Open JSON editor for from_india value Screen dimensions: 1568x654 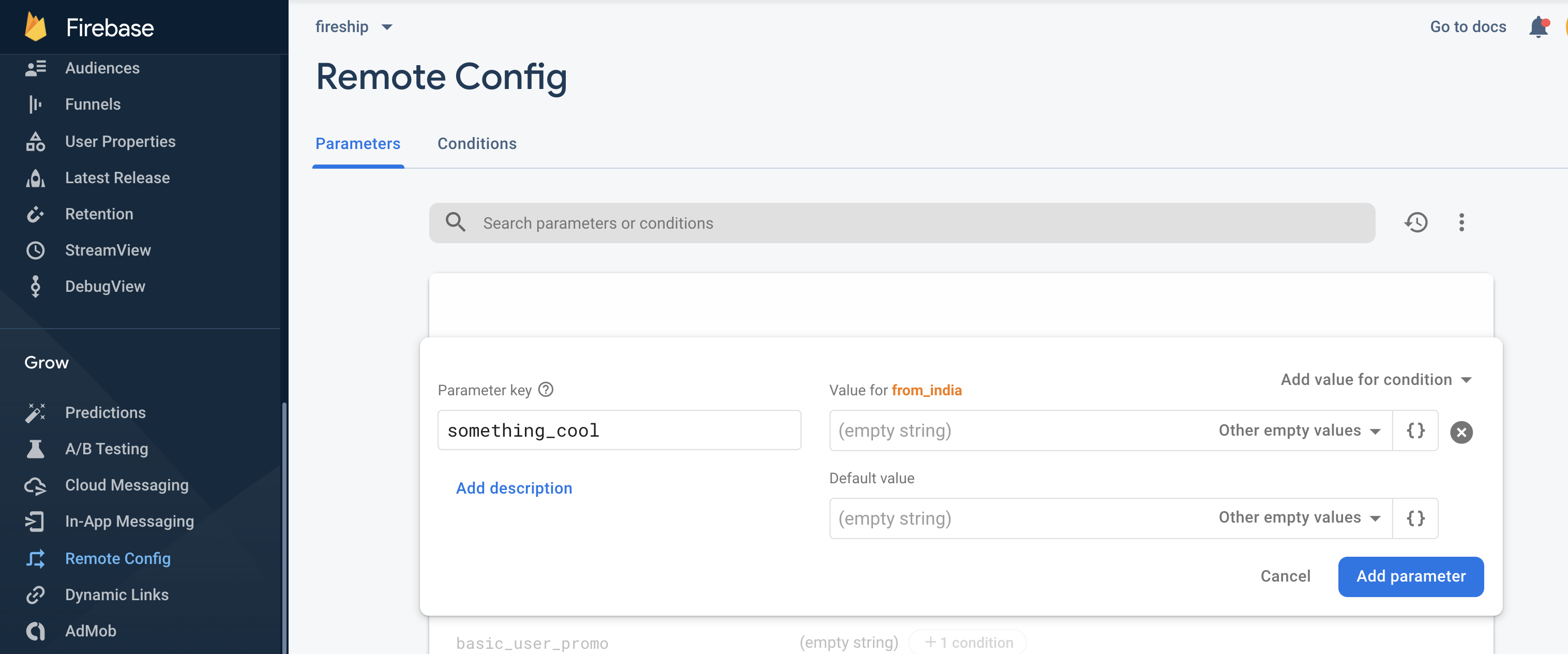[1415, 430]
